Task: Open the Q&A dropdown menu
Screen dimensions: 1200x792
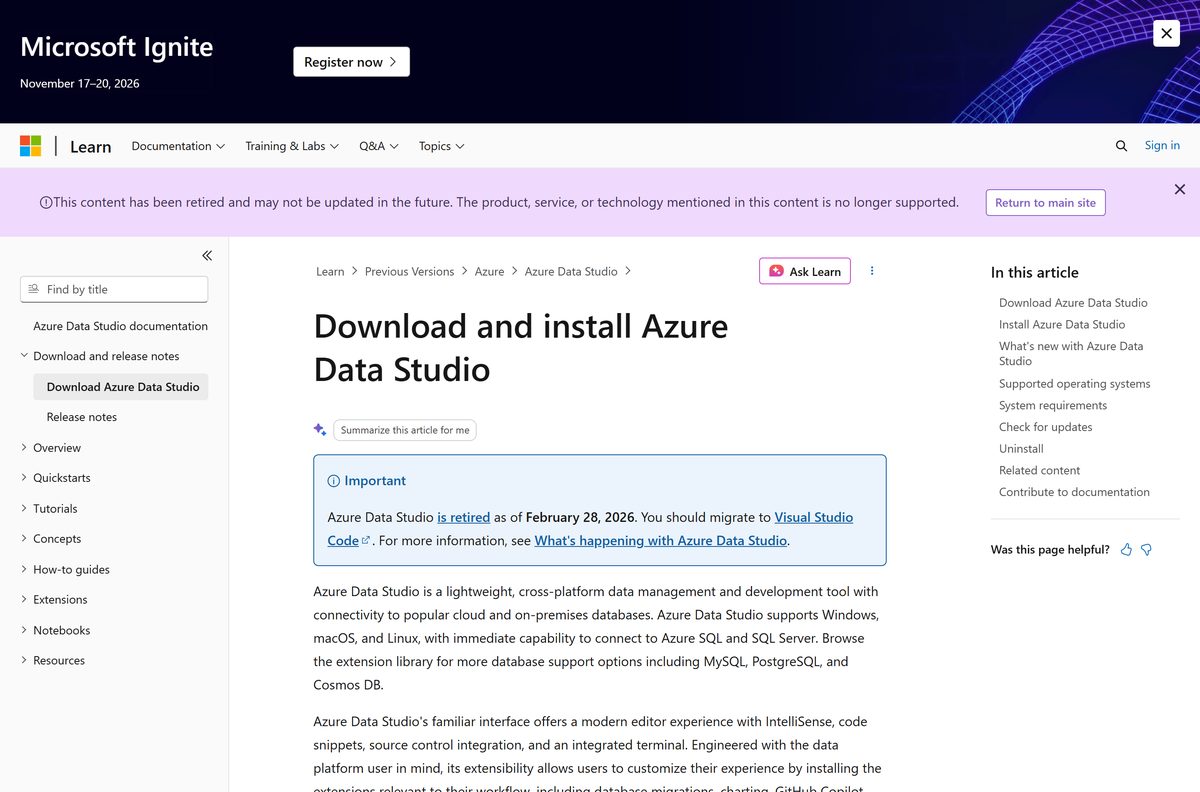Action: pos(379,146)
